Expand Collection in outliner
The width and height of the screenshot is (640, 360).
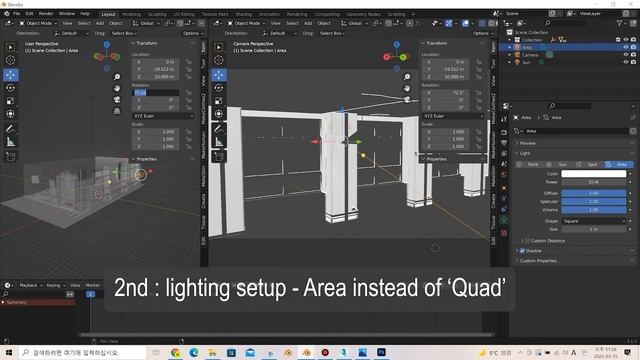pos(510,40)
